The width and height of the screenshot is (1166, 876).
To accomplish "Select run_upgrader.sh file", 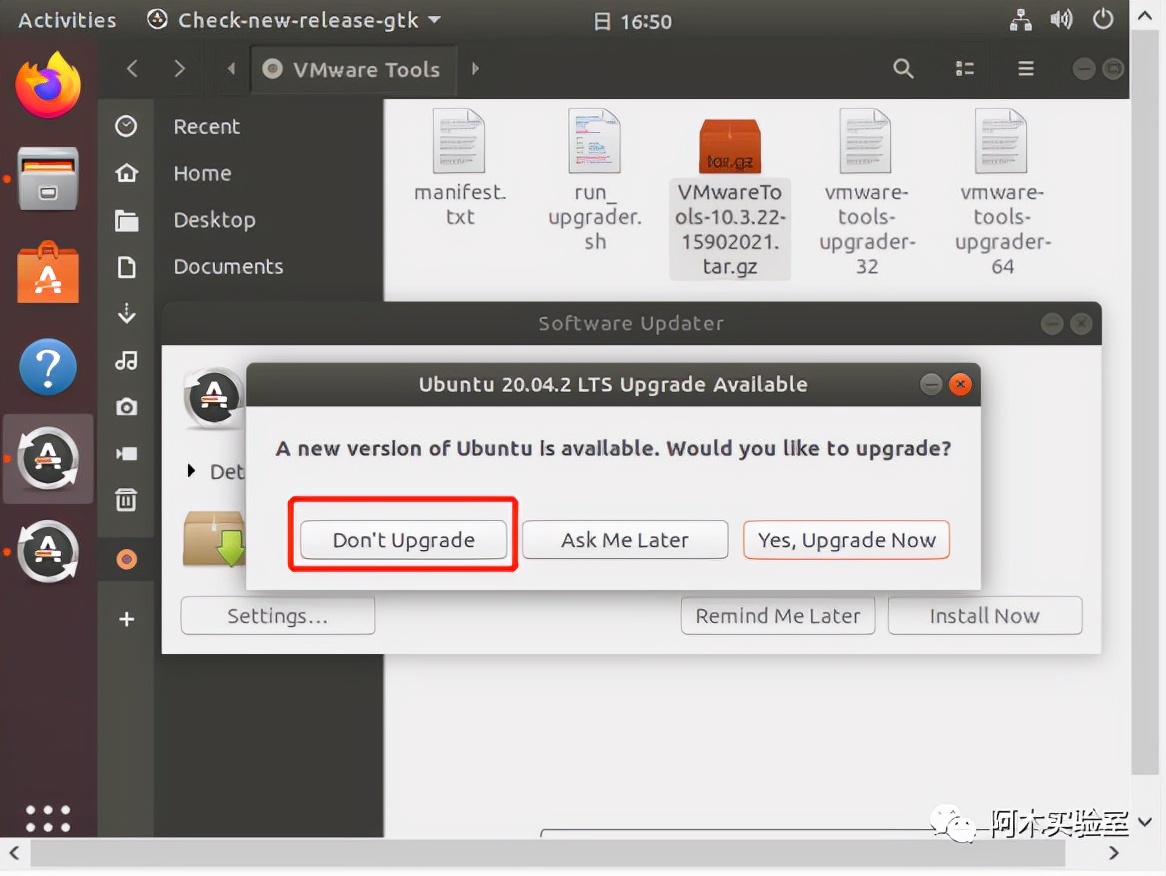I will [595, 181].
